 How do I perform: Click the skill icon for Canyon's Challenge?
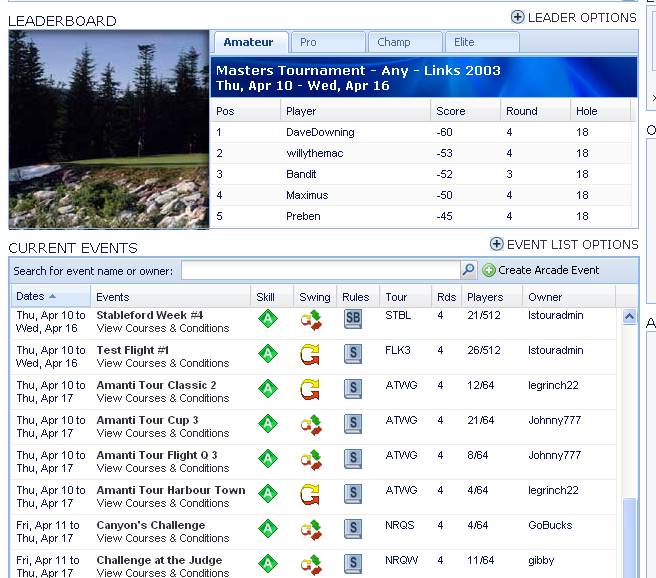coord(267,529)
